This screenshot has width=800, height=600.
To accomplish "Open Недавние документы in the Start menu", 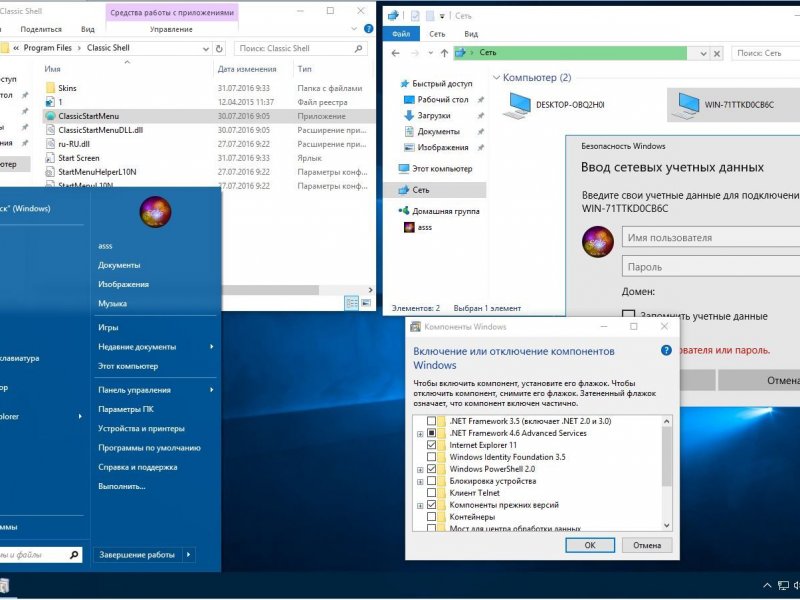I will (155, 347).
